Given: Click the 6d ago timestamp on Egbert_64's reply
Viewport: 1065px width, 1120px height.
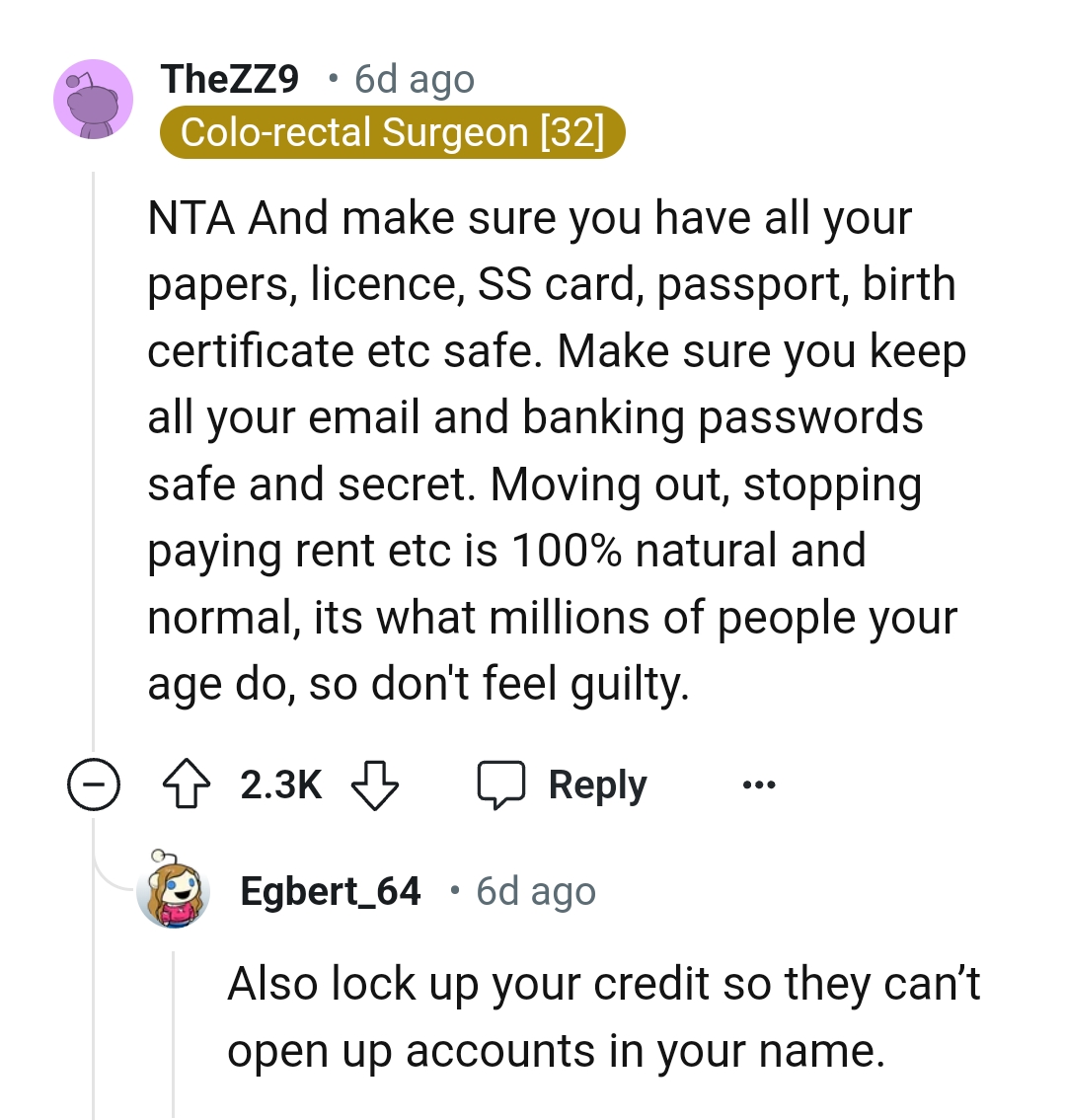Looking at the screenshot, I should click(x=536, y=891).
